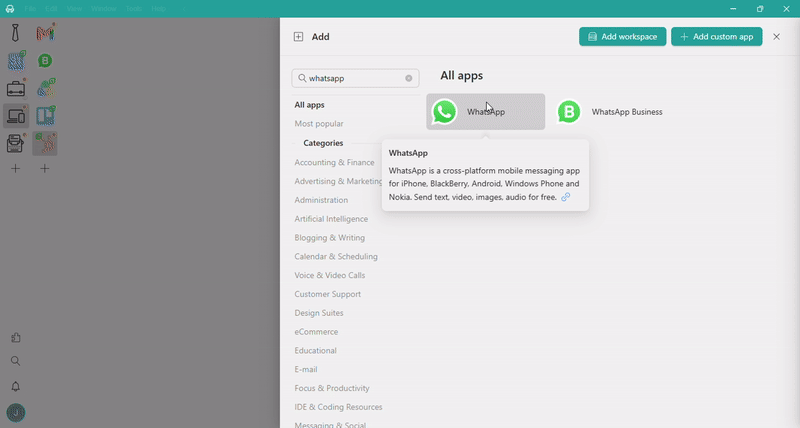Open the View menu
The width and height of the screenshot is (800, 428).
point(74,9)
